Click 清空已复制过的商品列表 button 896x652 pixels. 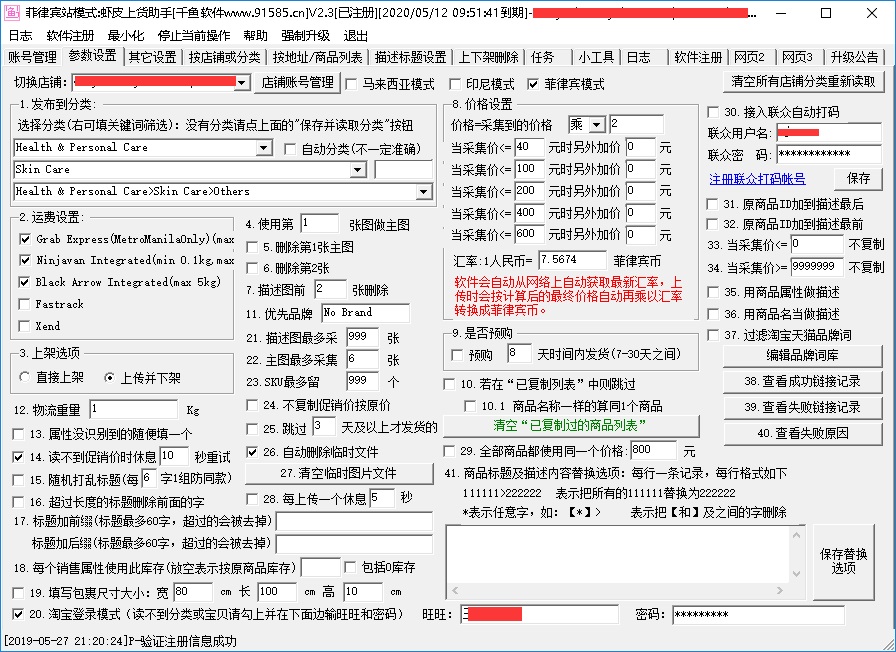pos(571,425)
